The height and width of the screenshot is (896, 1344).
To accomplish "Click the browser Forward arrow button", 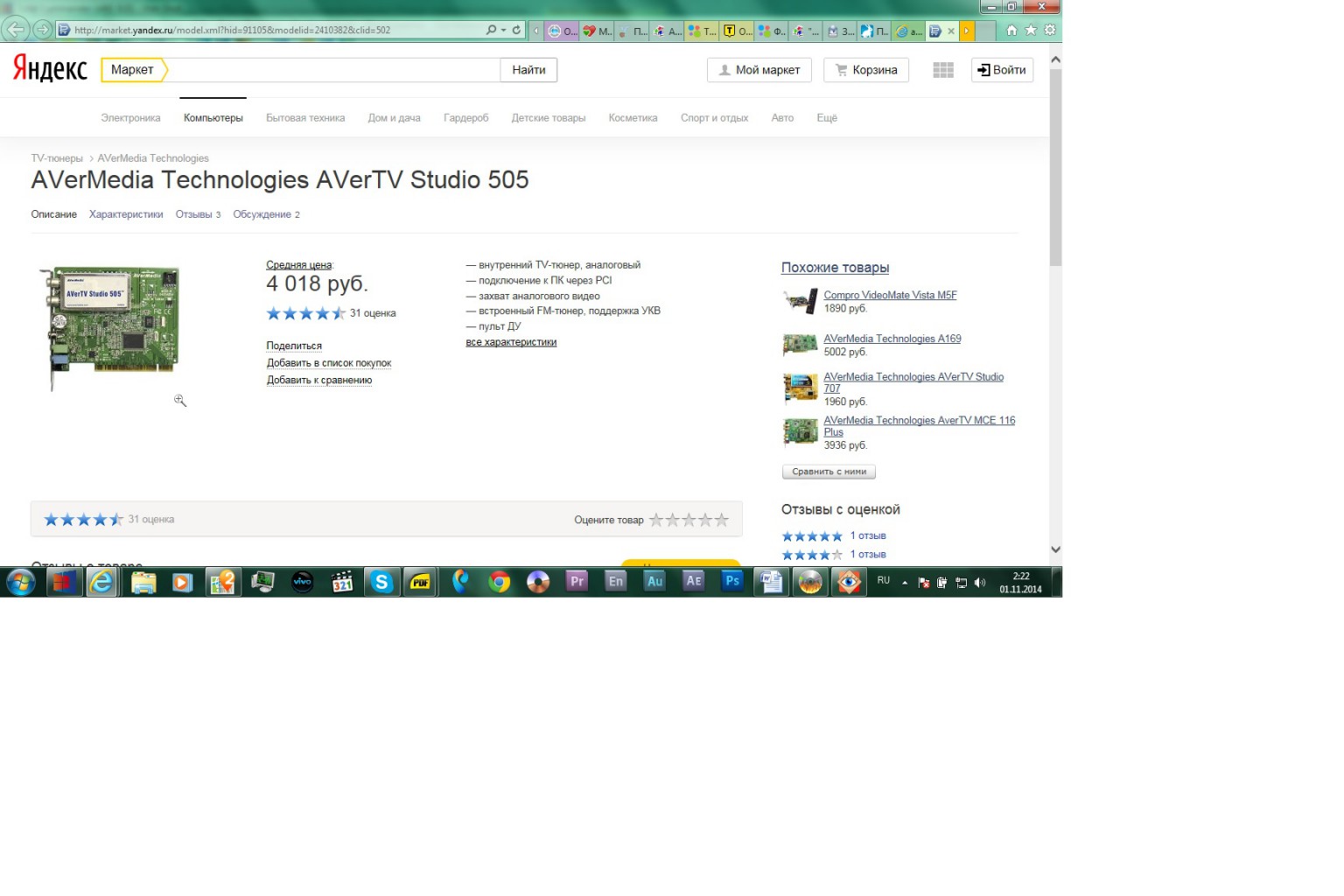I will click(x=42, y=30).
